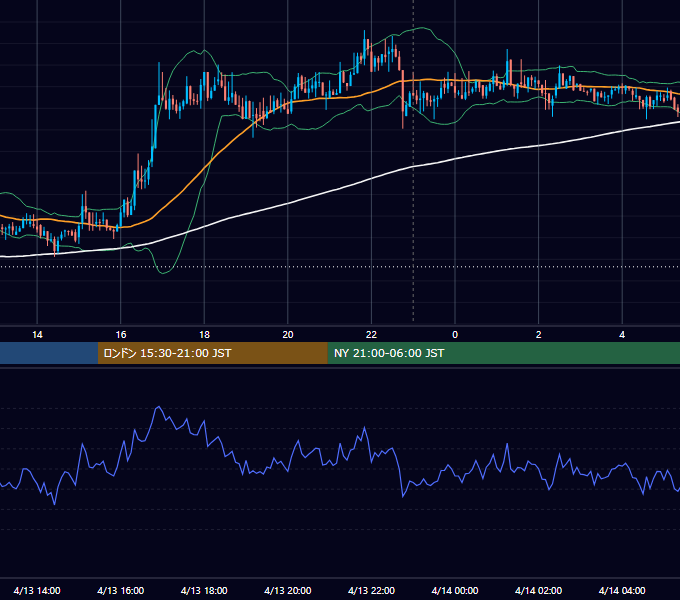The height and width of the screenshot is (600, 680).
Task: Click the blue session band before London
Action: click(x=49, y=353)
